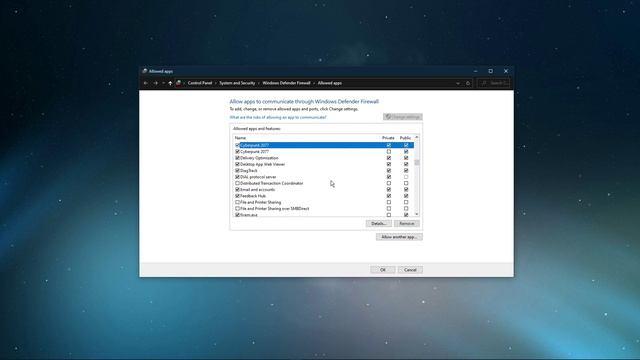Enable Private for File and Printer Sharing
640x360 pixels.
coord(389,202)
